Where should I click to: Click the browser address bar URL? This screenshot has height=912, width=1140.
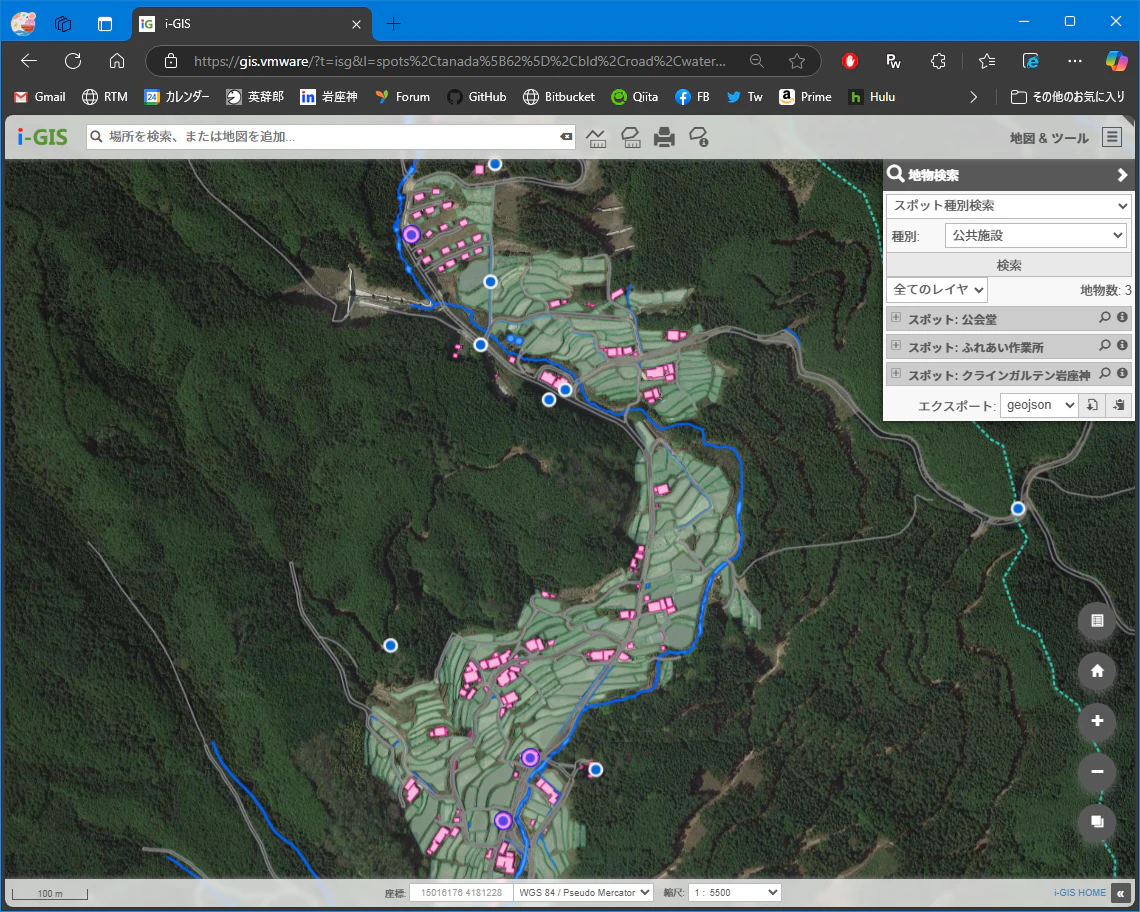point(459,61)
